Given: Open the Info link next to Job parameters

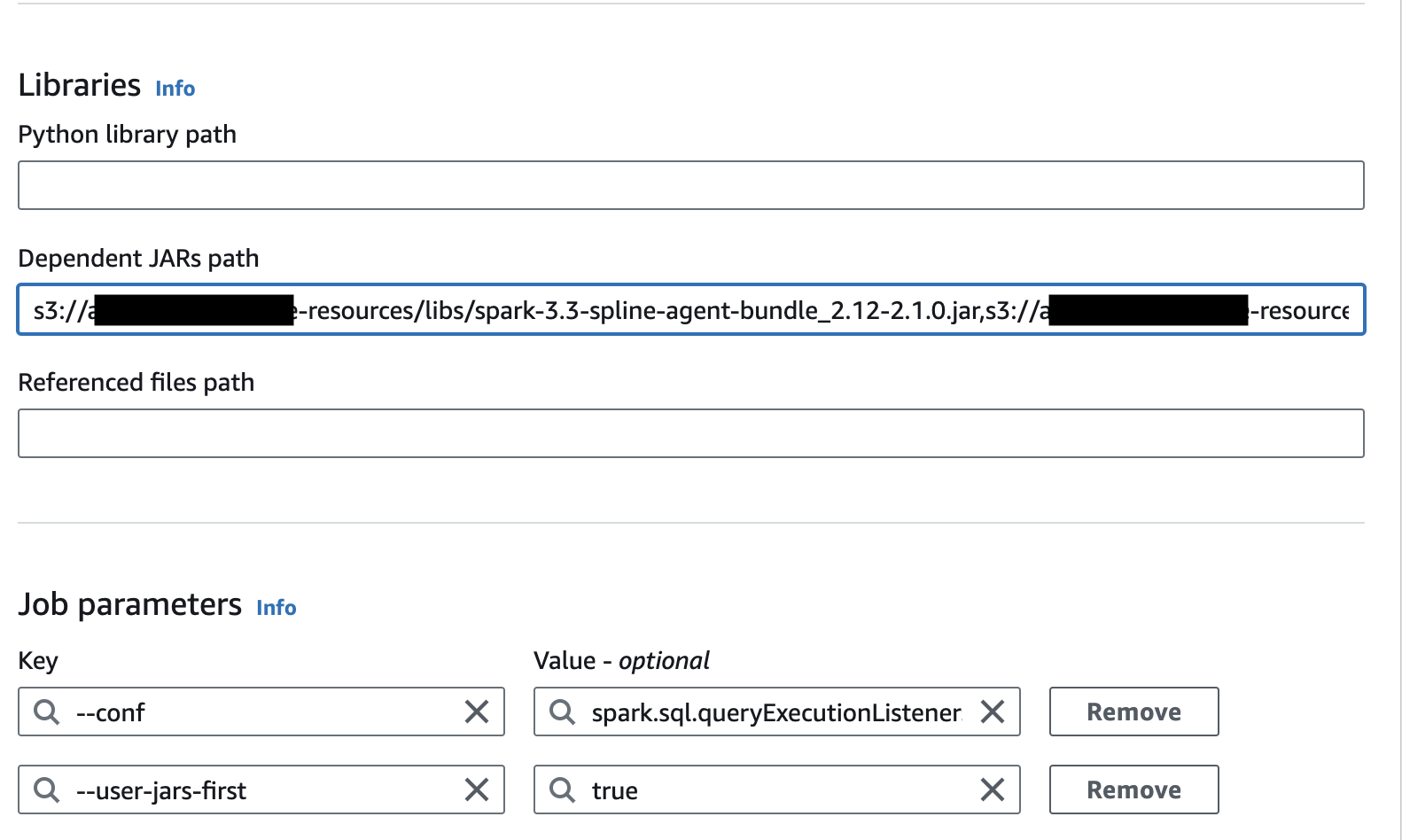Looking at the screenshot, I should [x=276, y=607].
